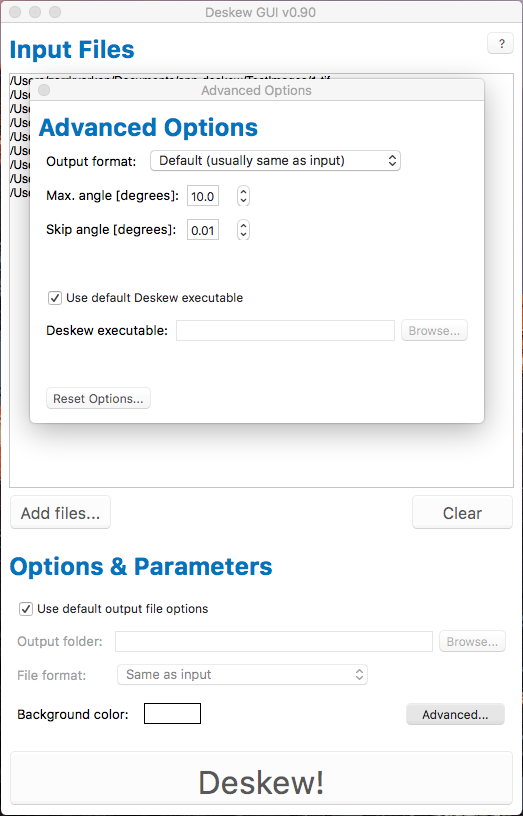Decrease Max. angle with the stepper down arrow
This screenshot has width=523, height=816.
click(x=243, y=201)
